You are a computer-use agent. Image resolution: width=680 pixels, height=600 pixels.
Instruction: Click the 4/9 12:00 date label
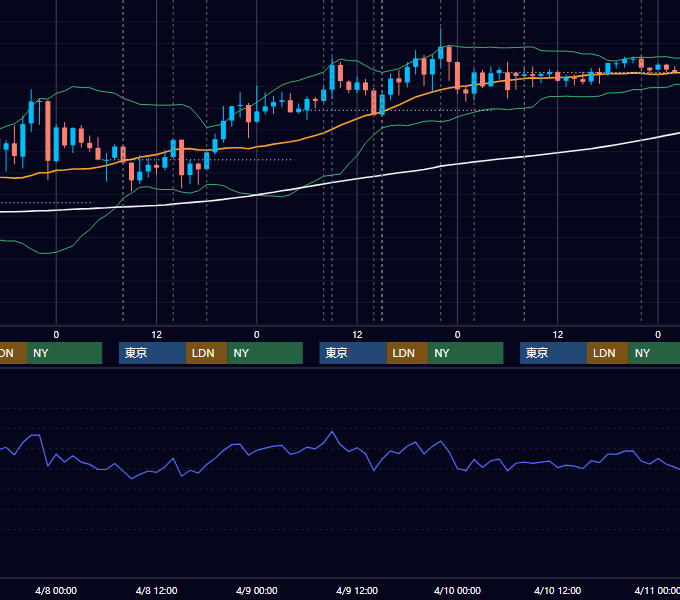click(357, 590)
